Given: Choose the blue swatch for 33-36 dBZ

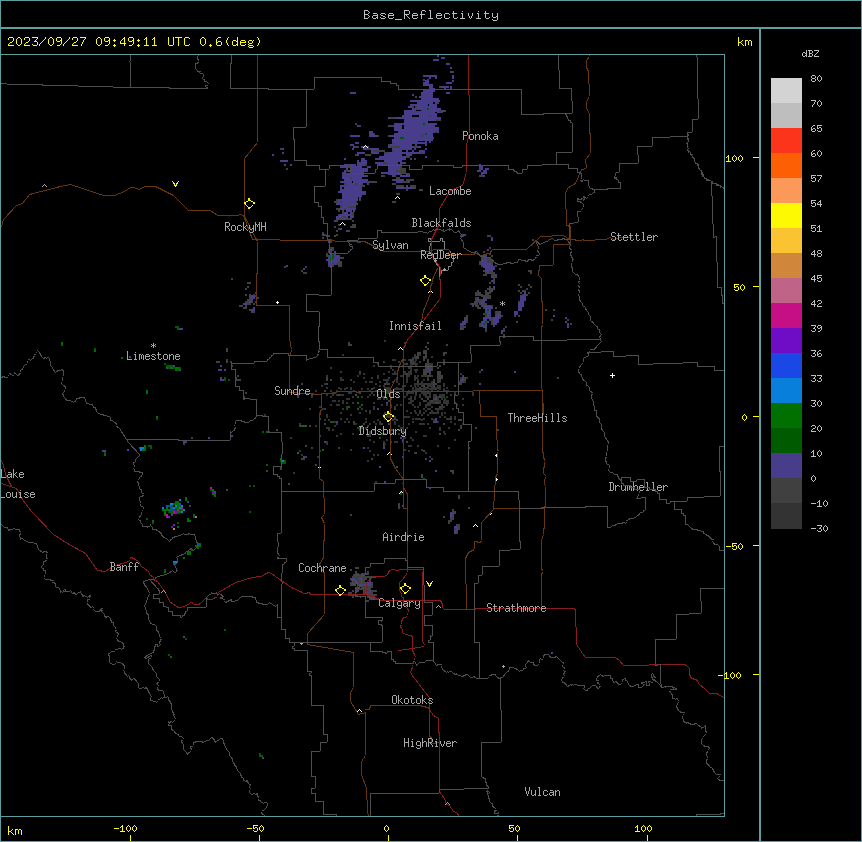Looking at the screenshot, I should [786, 365].
